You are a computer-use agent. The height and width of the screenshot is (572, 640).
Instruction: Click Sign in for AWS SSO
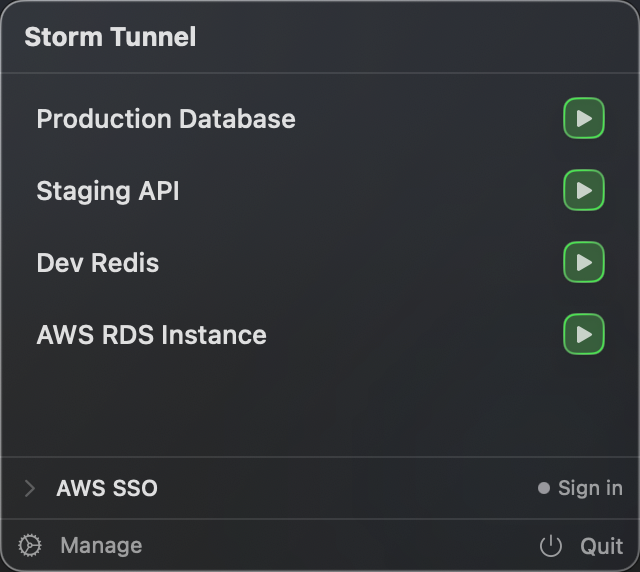(x=590, y=488)
